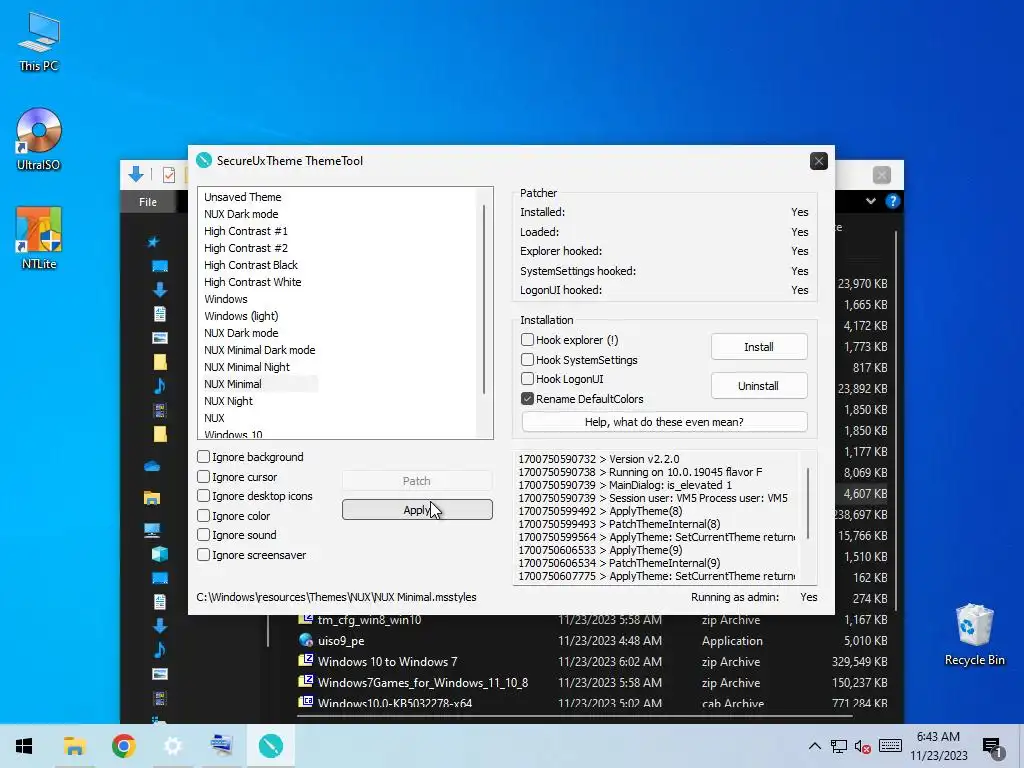
Task: Enable Hook explorer (!) checkbox
Action: tap(527, 340)
